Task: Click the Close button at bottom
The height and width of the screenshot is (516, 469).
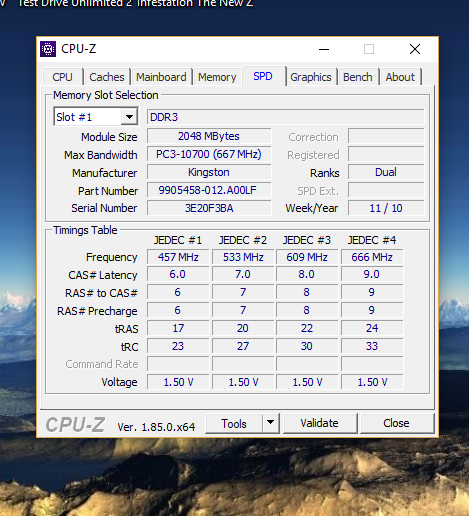Action: pyautogui.click(x=396, y=423)
